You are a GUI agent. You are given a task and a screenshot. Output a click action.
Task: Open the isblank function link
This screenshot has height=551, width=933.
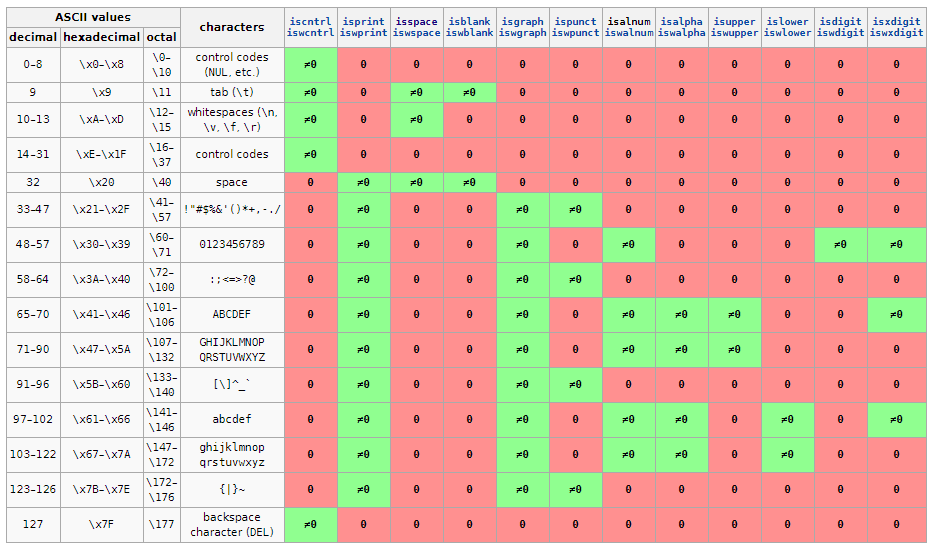[469, 21]
